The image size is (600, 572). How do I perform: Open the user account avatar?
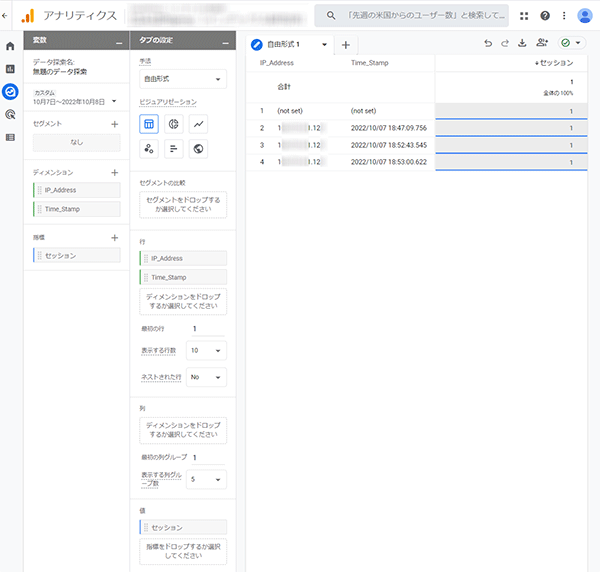tap(585, 16)
